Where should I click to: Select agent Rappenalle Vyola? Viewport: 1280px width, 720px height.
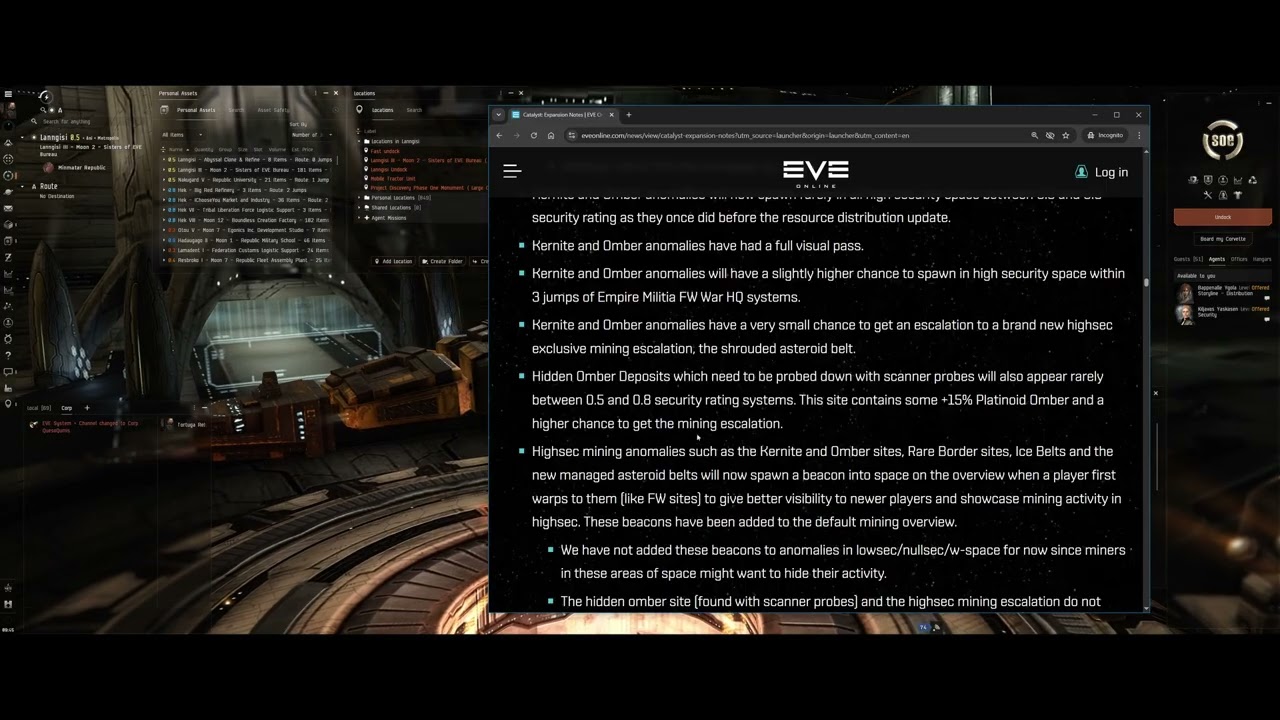tap(1223, 292)
